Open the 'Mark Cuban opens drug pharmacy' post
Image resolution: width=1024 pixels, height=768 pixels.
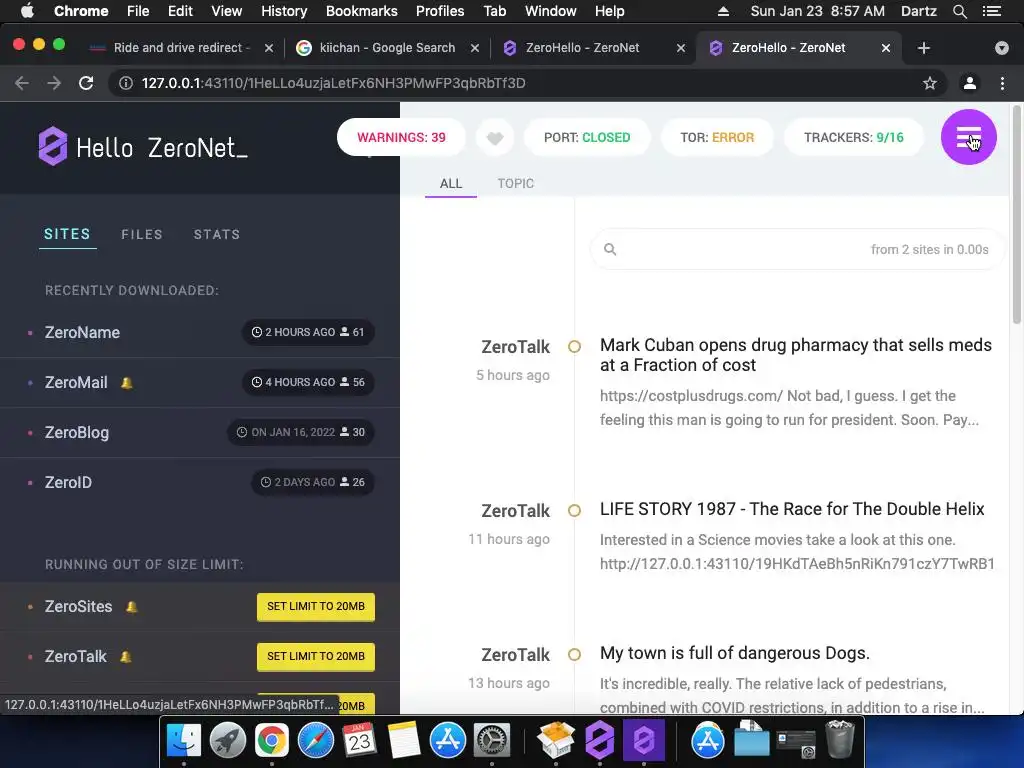tap(795, 355)
